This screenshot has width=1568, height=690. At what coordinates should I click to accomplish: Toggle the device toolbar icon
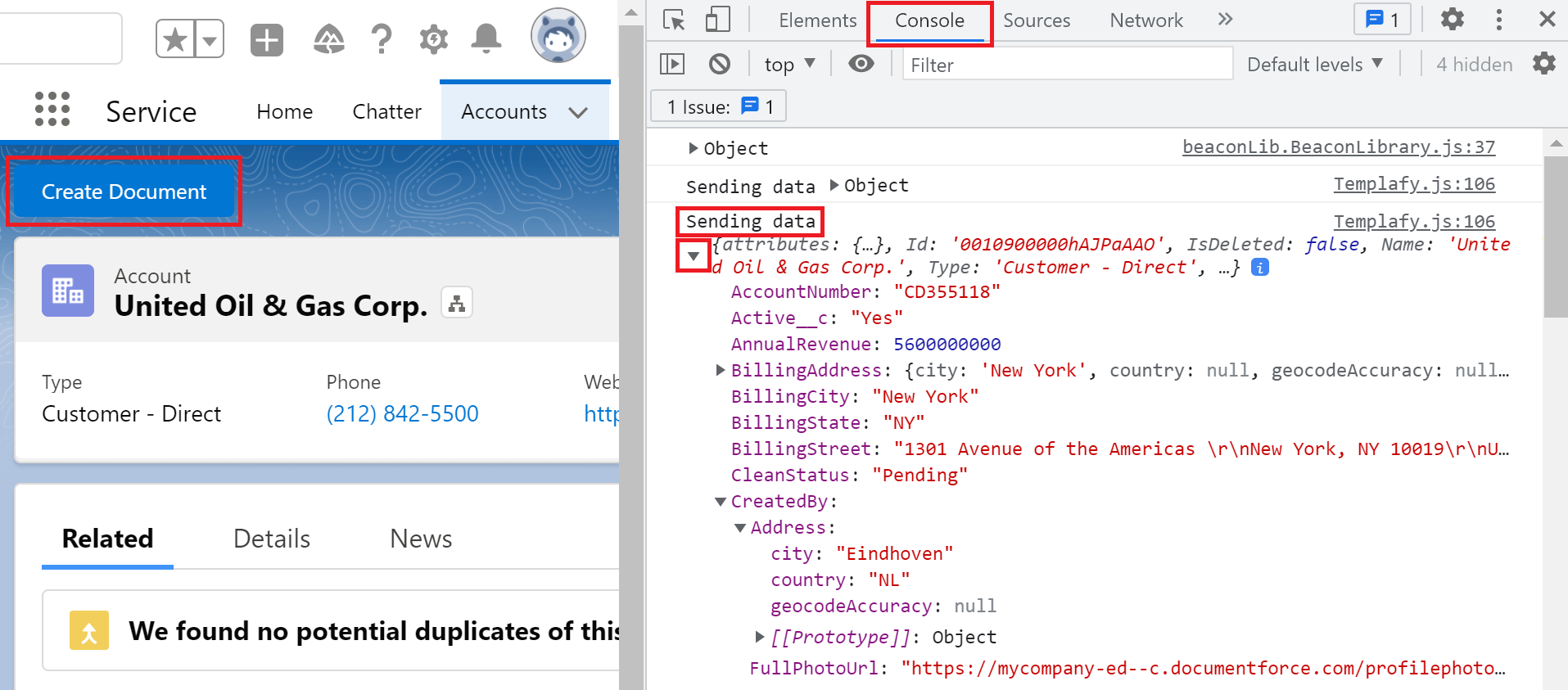[718, 20]
